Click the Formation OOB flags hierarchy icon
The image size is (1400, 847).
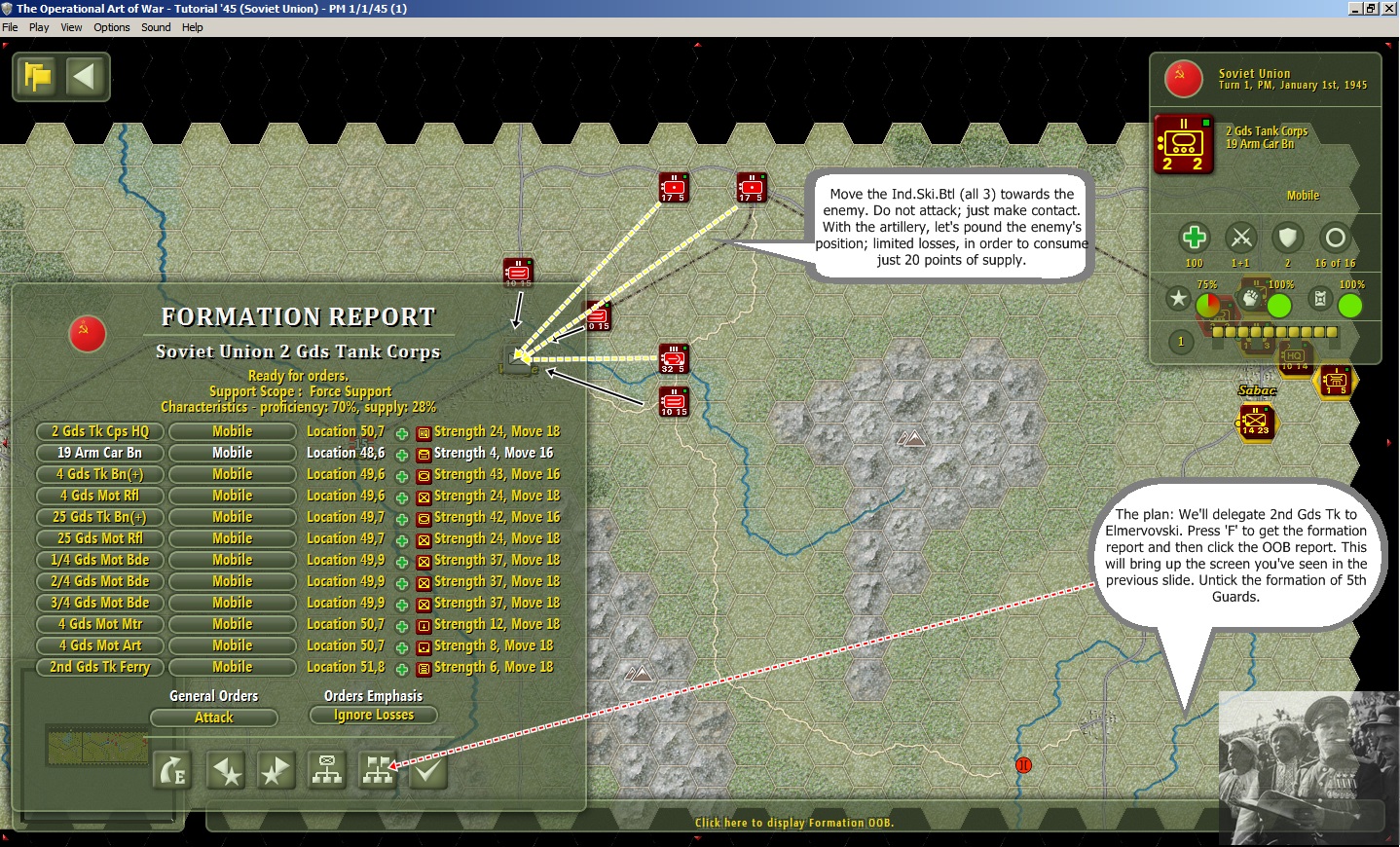pos(378,771)
